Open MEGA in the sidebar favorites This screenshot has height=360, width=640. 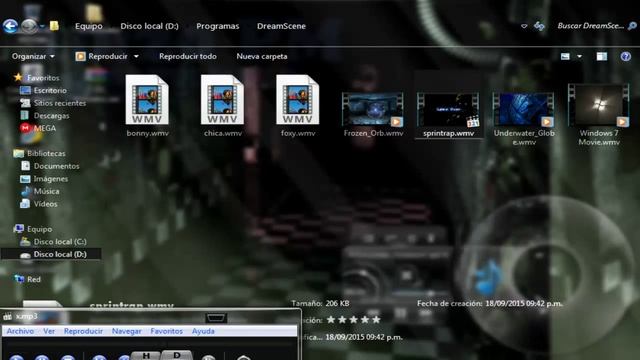point(44,128)
